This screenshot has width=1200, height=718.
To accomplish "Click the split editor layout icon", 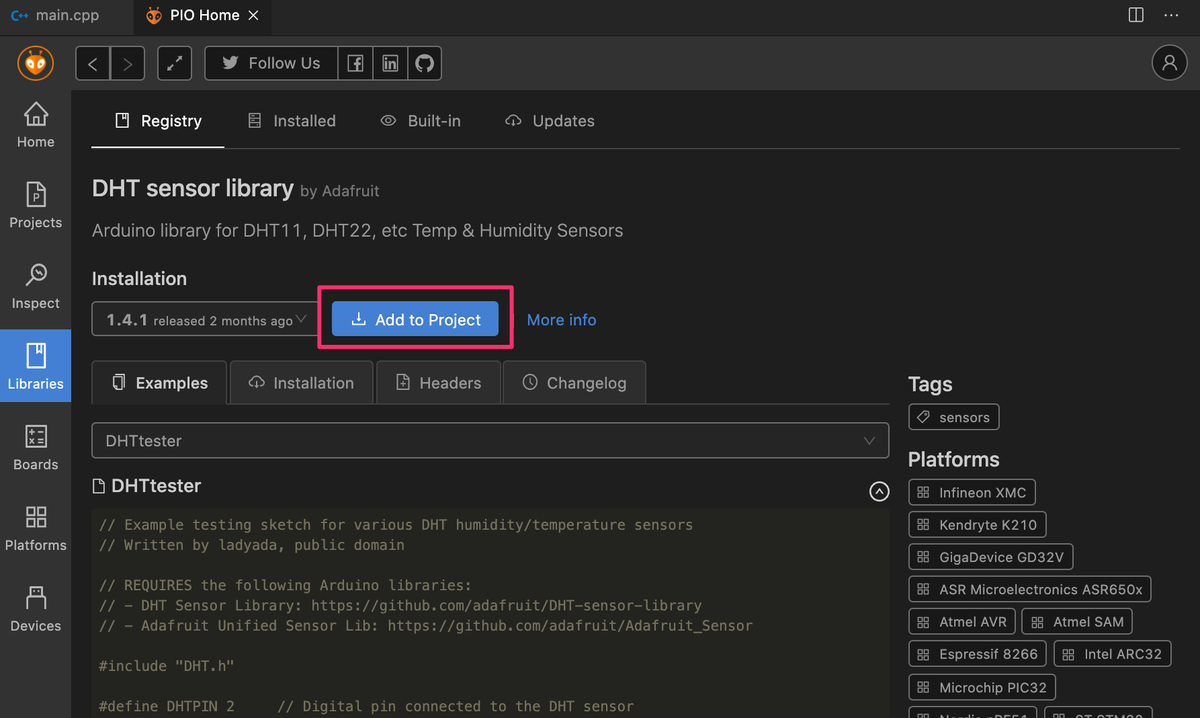I will [x=1136, y=15].
